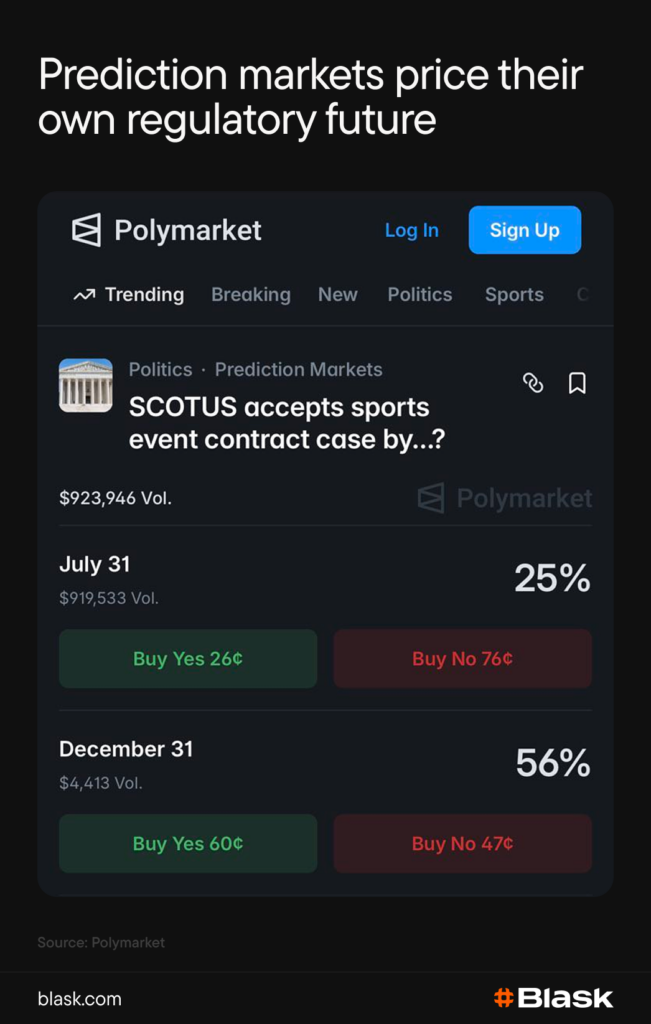The height and width of the screenshot is (1024, 651).
Task: Copy market link with chain icon
Action: coord(533,383)
